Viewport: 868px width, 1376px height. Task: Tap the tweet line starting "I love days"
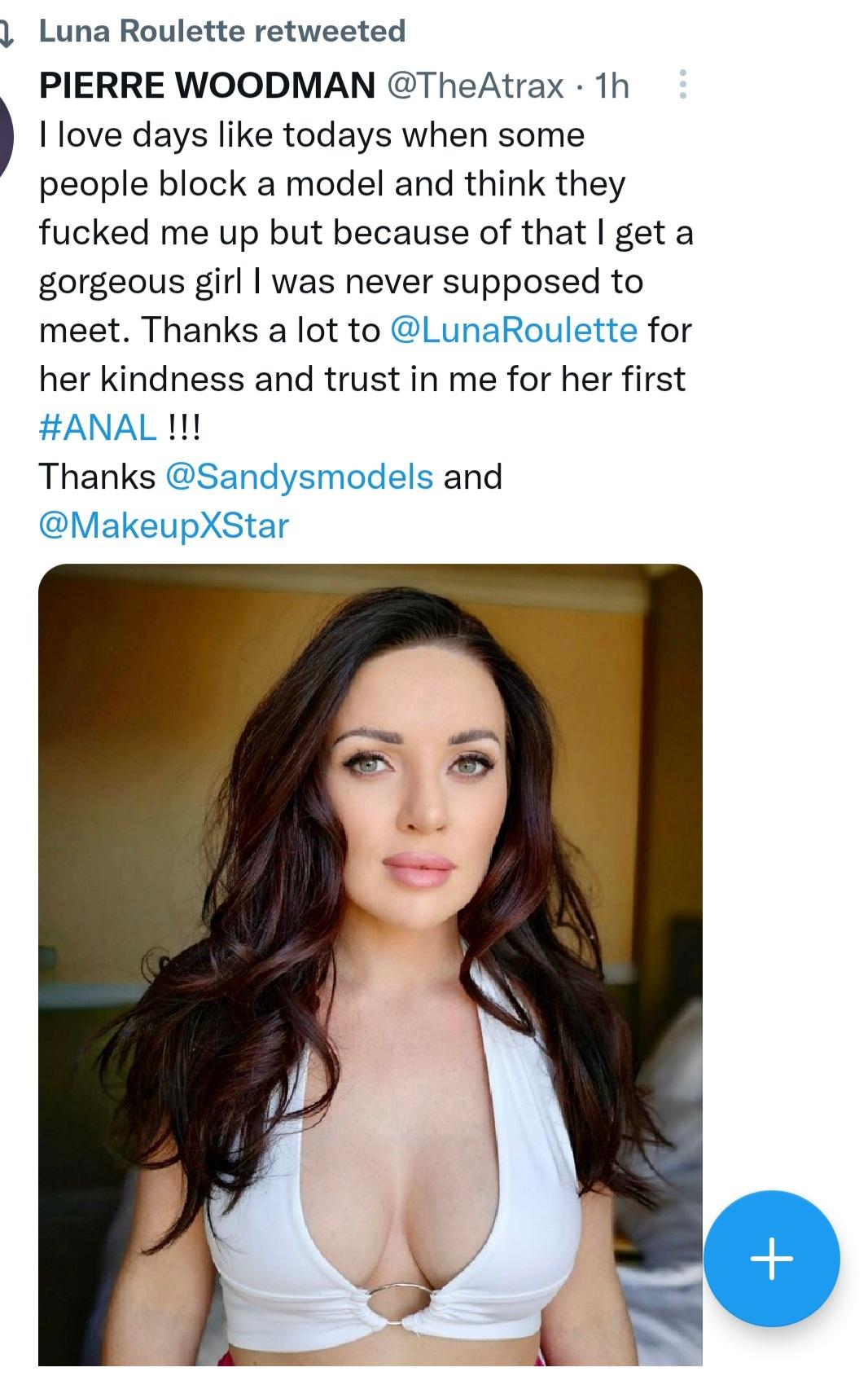click(x=312, y=134)
